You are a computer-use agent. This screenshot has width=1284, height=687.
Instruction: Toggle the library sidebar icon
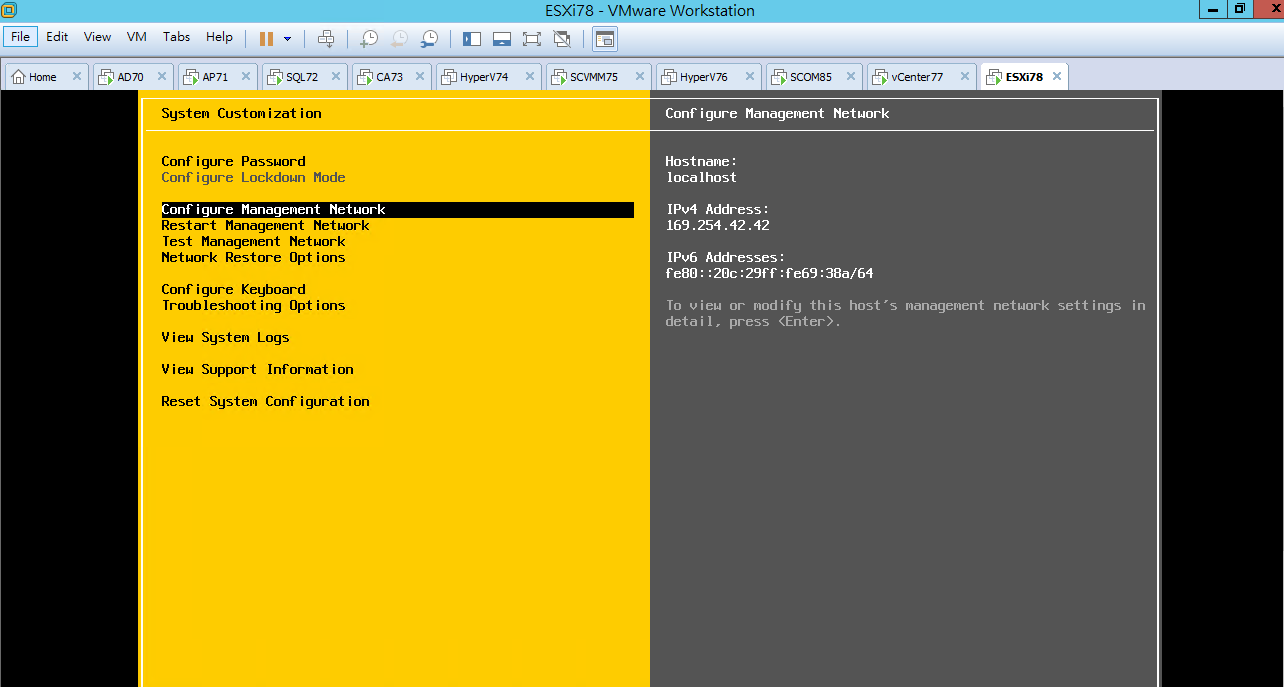tap(472, 39)
